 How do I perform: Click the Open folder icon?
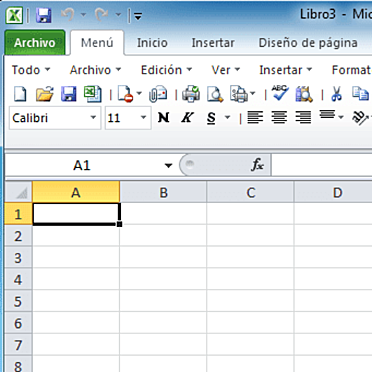(x=45, y=94)
